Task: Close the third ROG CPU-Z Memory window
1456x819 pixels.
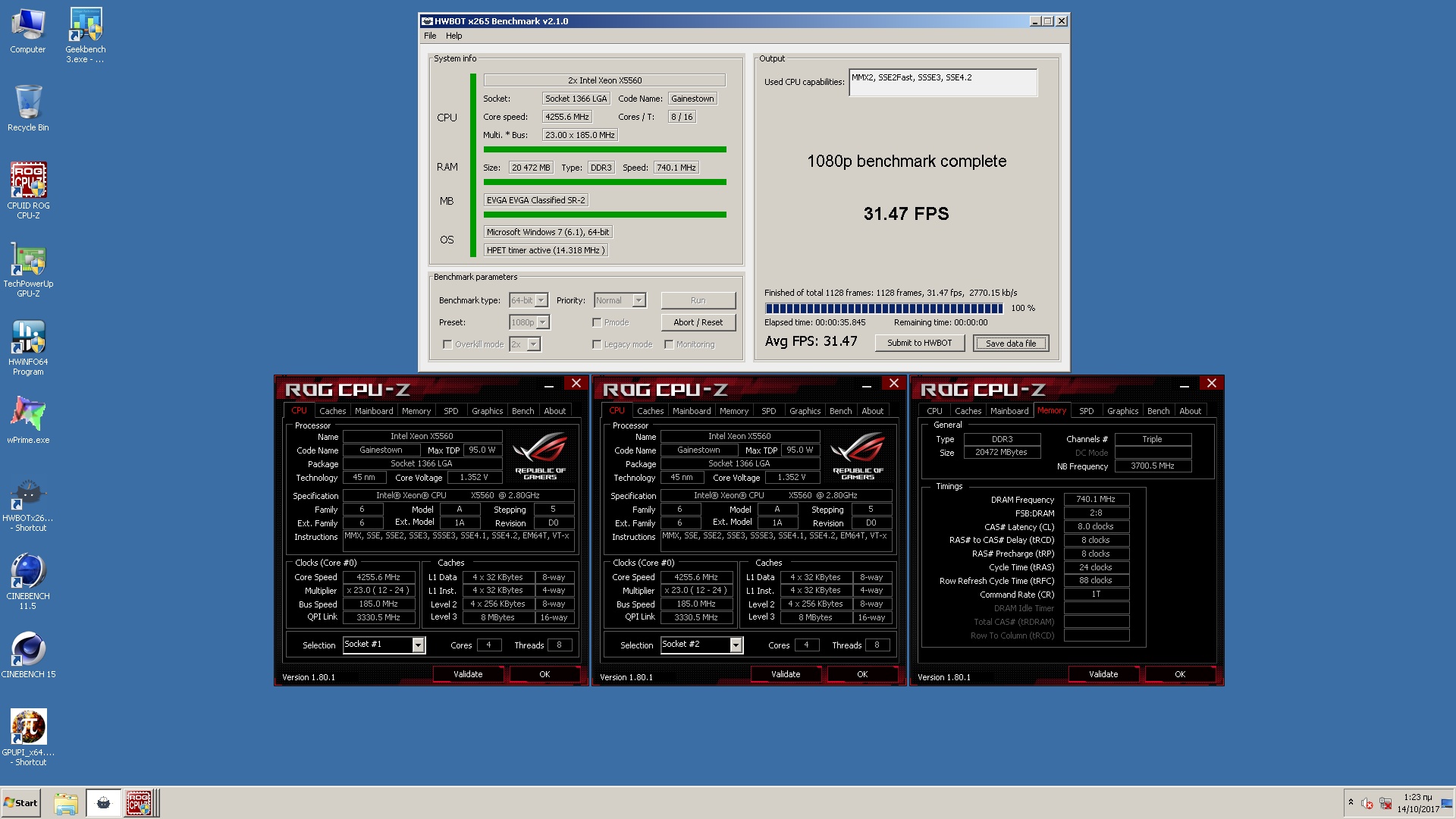Action: tap(1212, 384)
